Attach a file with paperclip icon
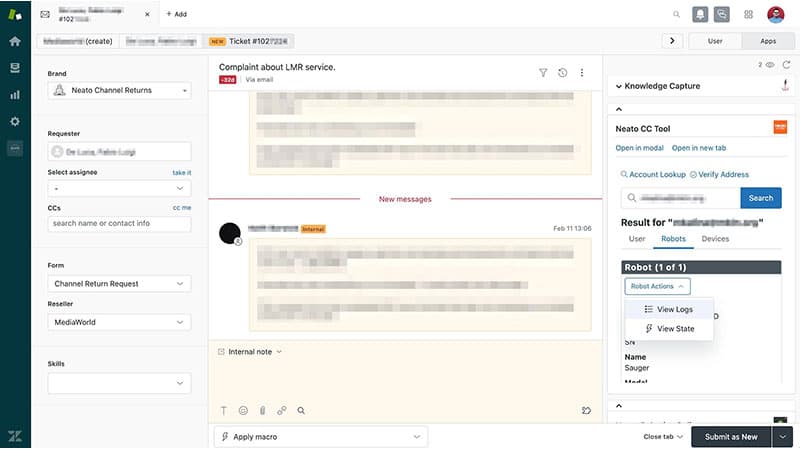The image size is (800, 450). coord(262,411)
